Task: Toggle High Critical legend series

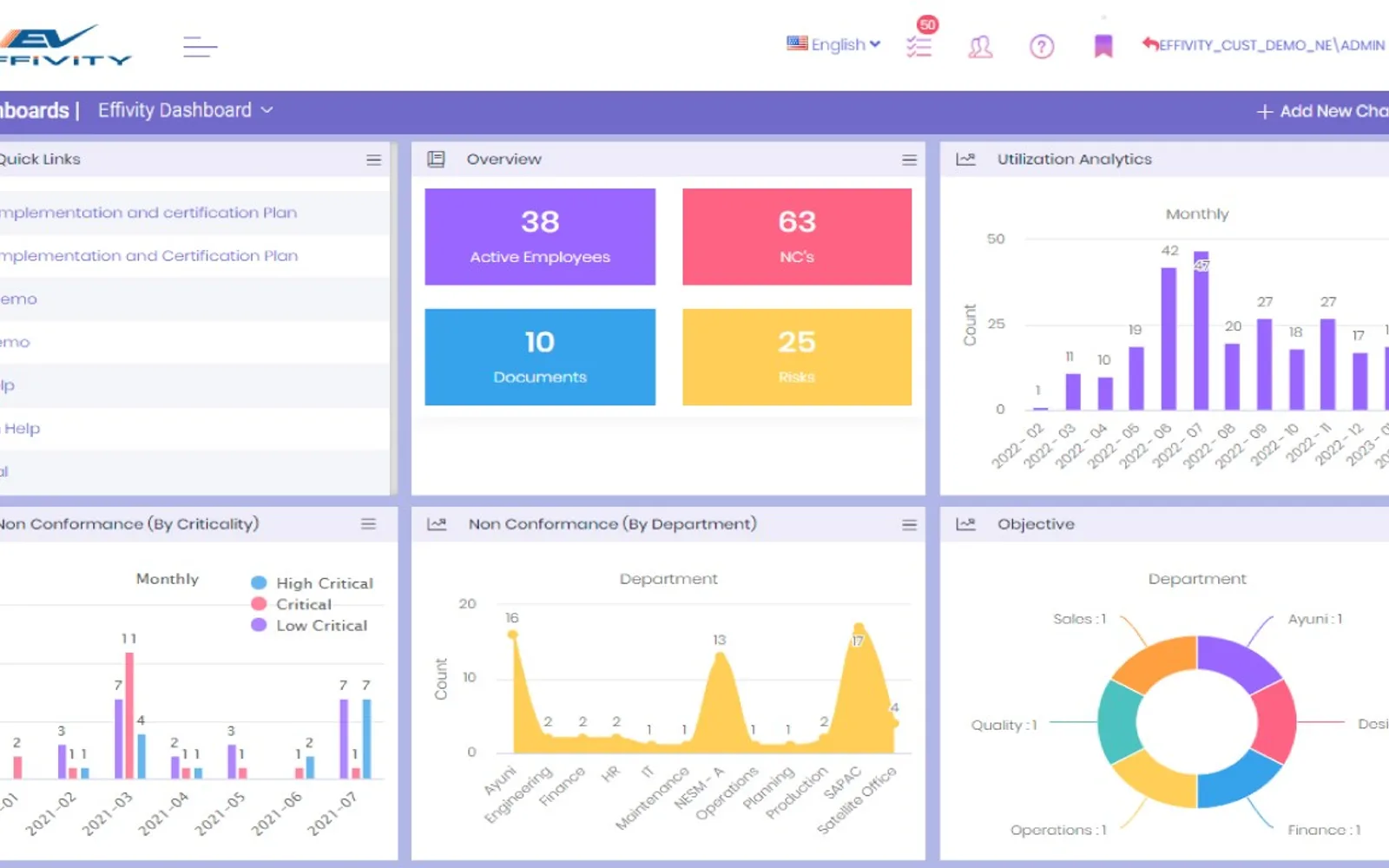Action: [313, 583]
